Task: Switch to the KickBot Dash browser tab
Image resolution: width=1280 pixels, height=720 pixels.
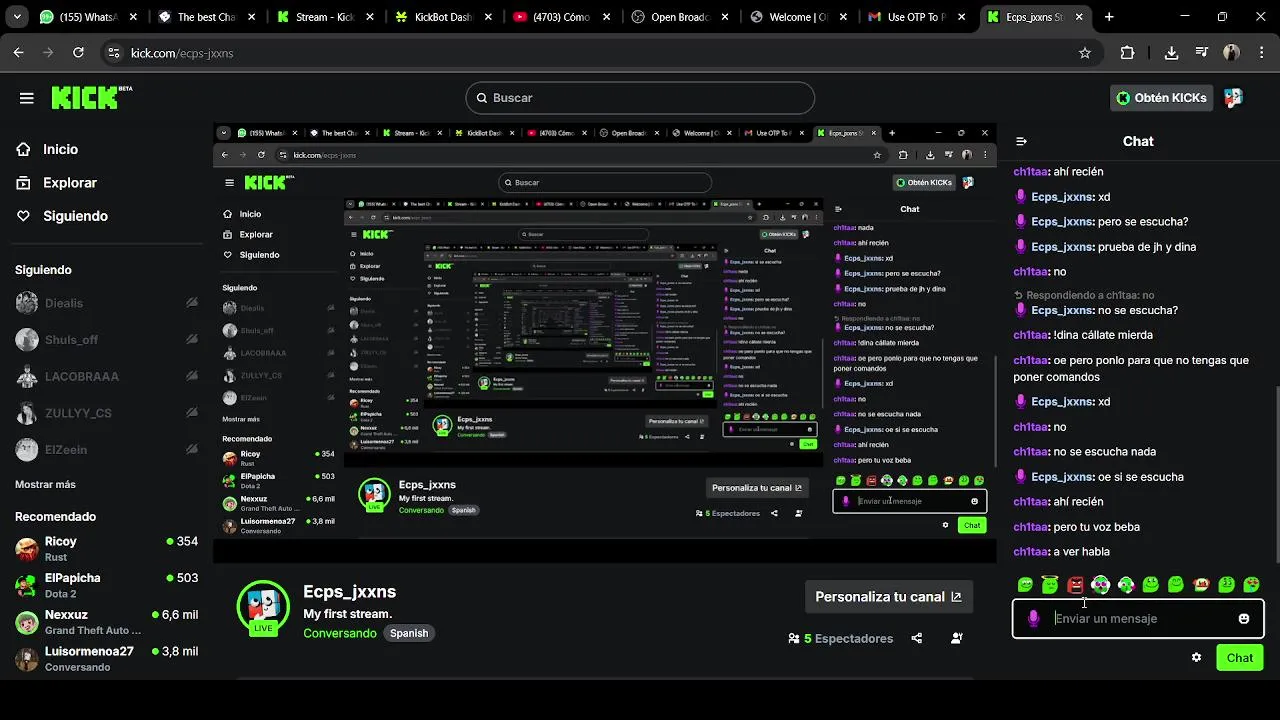Action: pyautogui.click(x=442, y=17)
